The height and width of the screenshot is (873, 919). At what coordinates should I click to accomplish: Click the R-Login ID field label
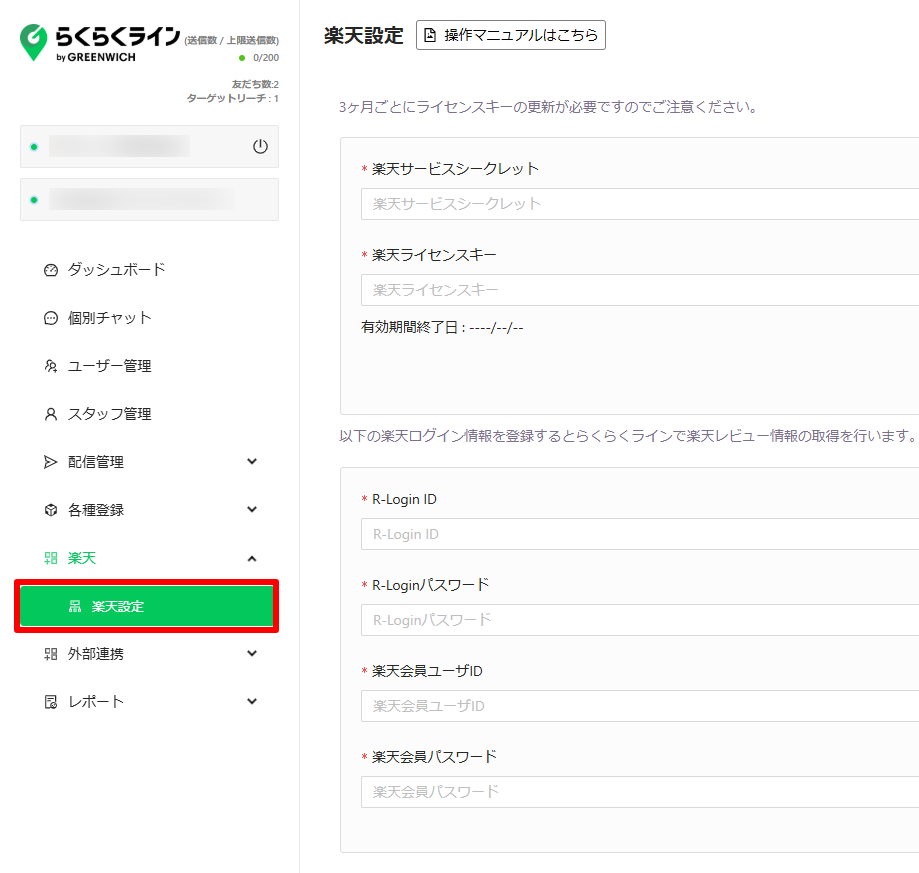coord(404,499)
